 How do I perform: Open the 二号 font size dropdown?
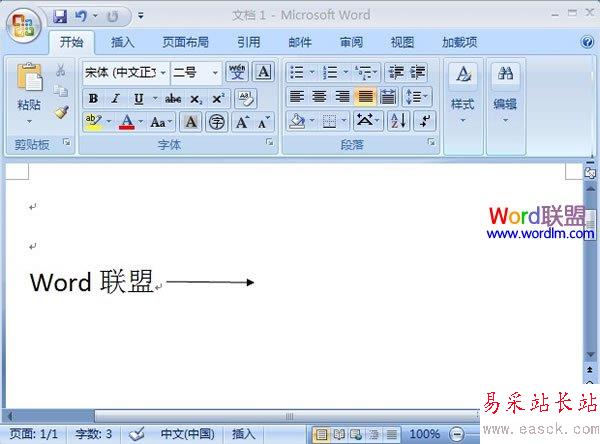[x=215, y=72]
